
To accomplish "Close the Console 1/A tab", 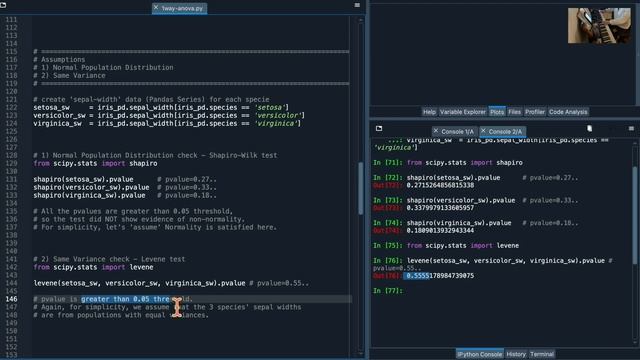I will tap(436, 131).
